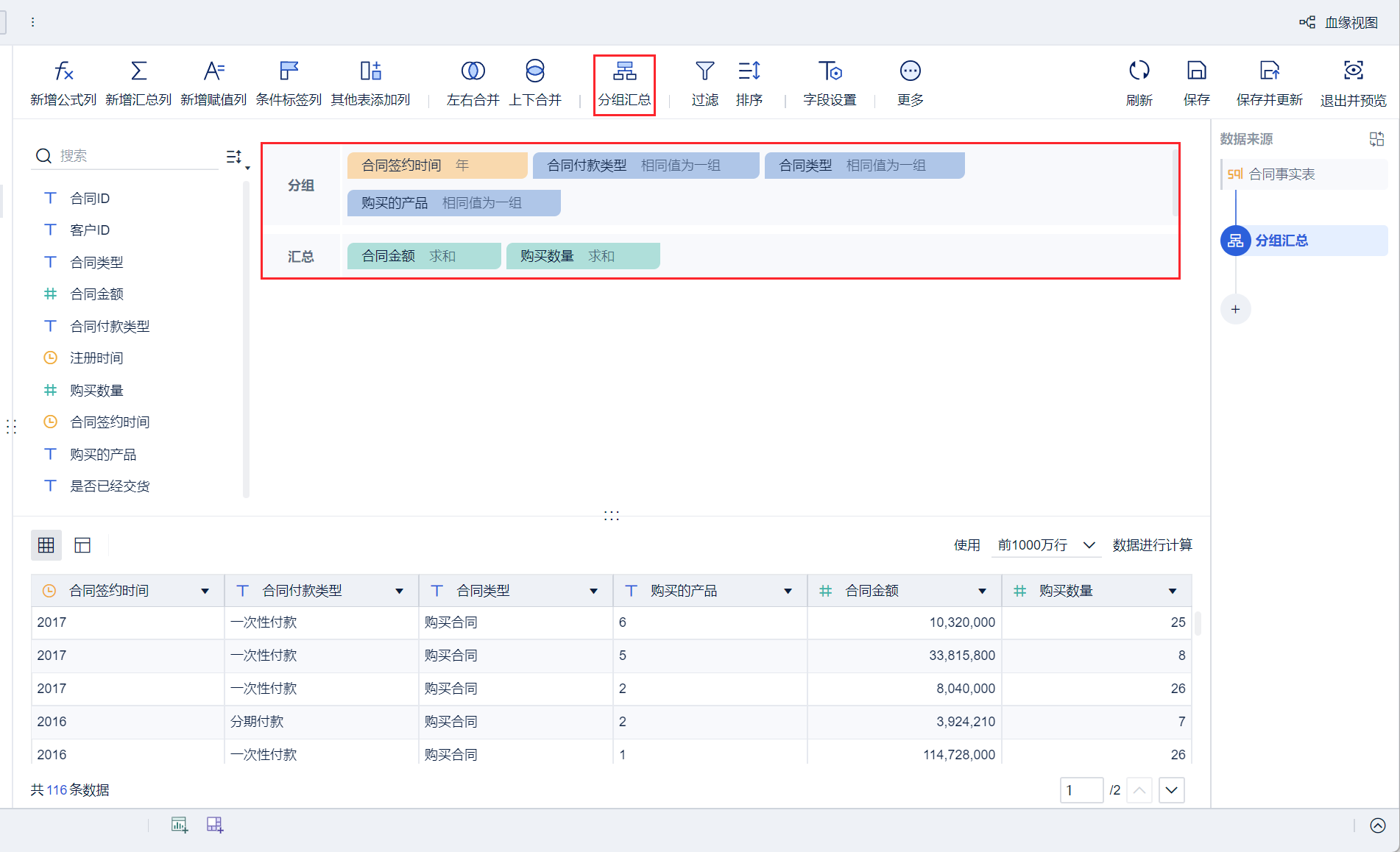This screenshot has height=852, width=1400.
Task: Click the 合同金额 求和 summary chip
Action: point(424,256)
